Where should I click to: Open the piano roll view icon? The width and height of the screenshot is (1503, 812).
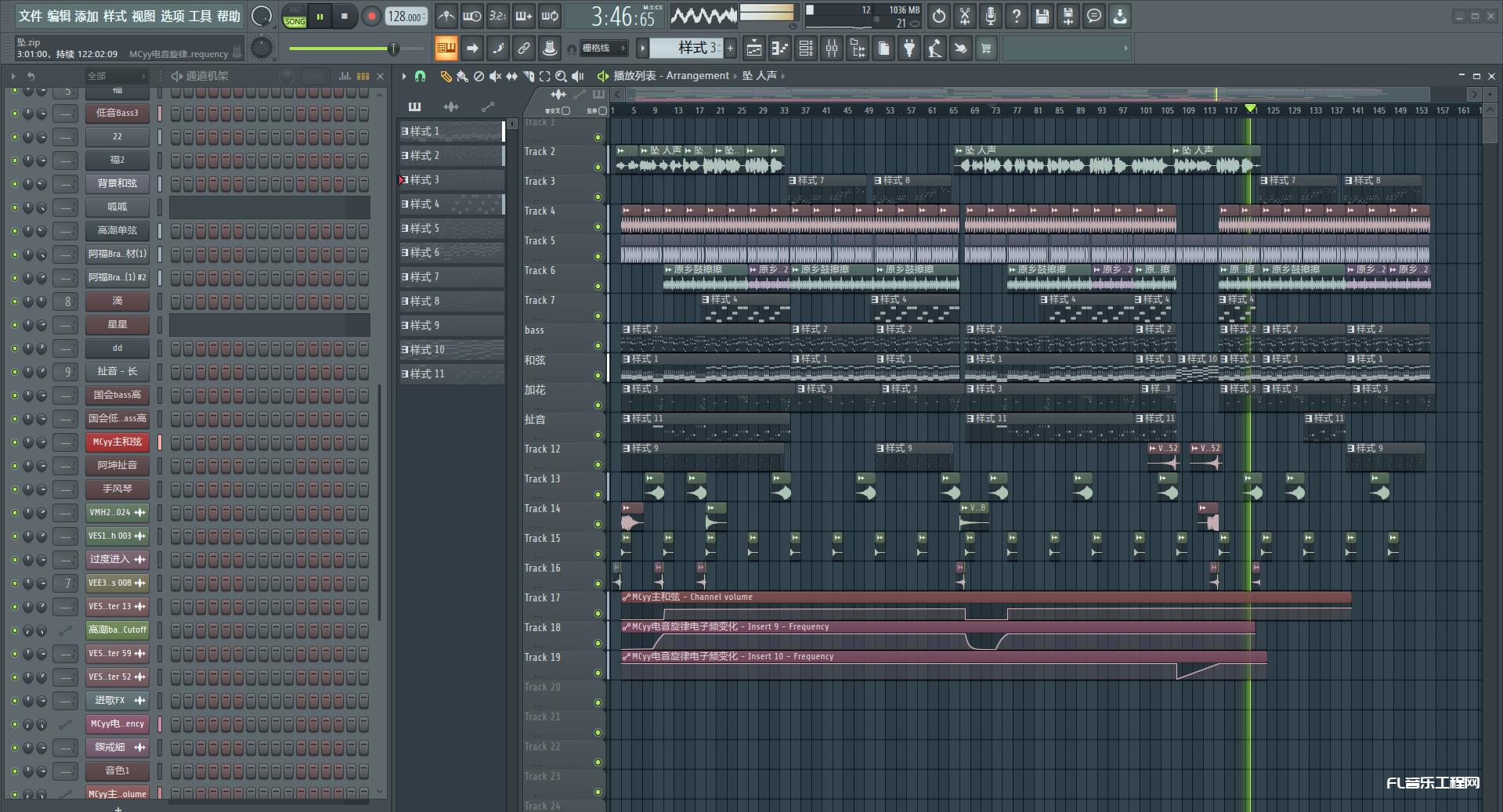(x=779, y=49)
